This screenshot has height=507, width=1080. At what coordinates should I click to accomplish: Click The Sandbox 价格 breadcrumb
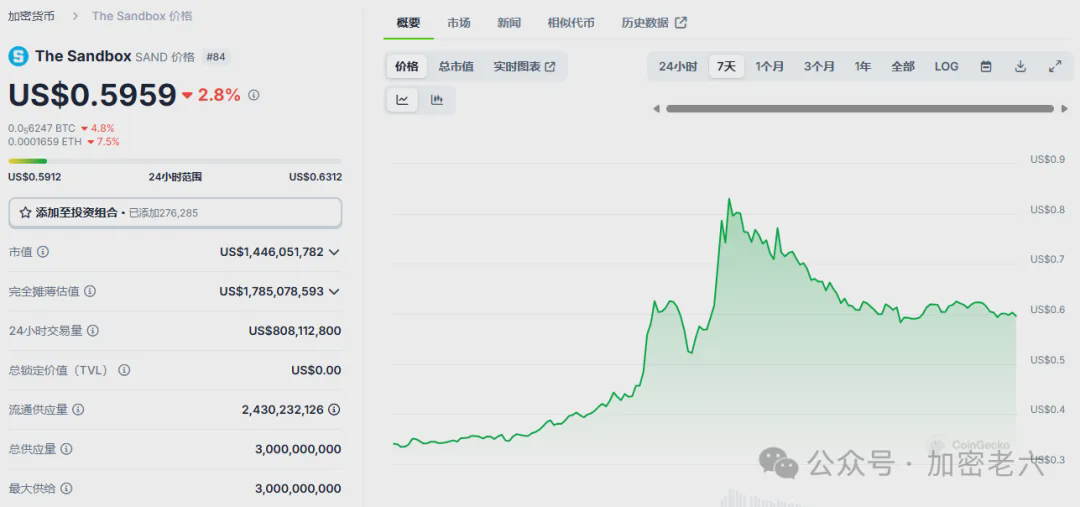click(x=142, y=15)
